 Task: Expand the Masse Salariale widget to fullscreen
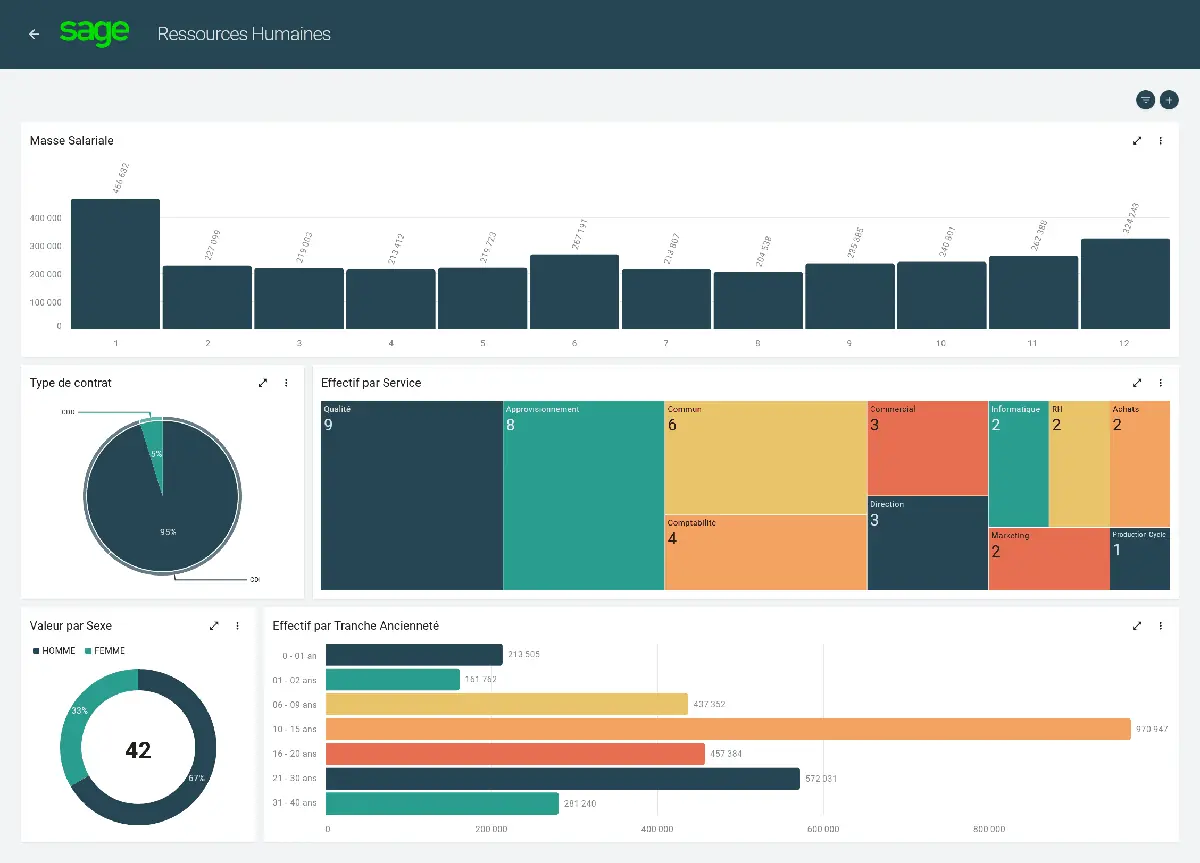pos(1137,141)
